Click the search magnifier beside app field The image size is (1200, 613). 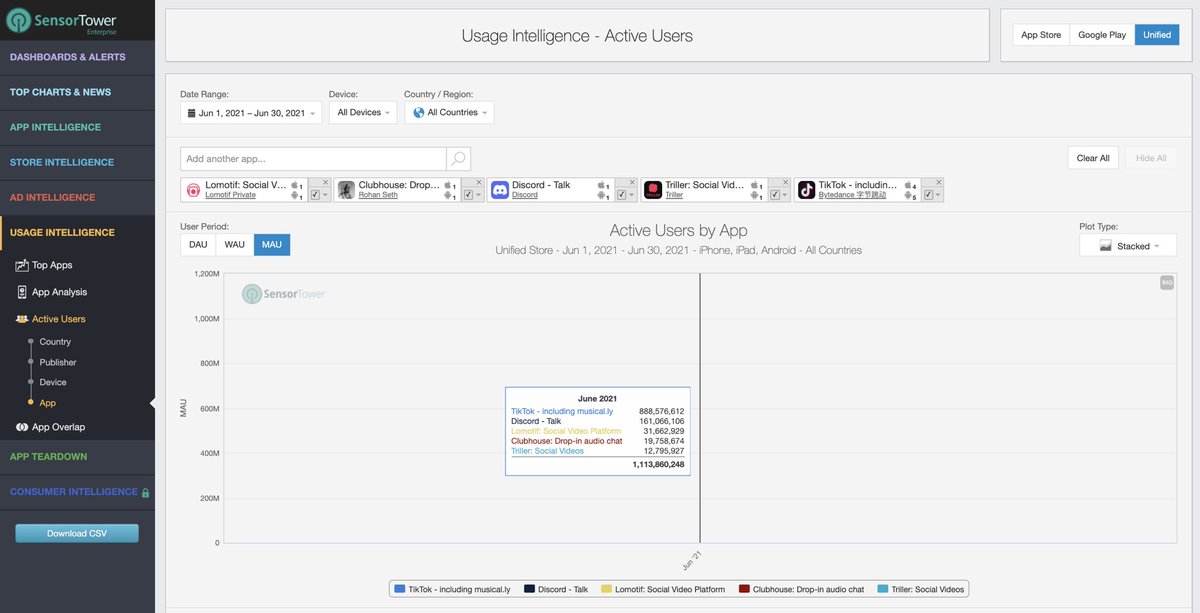coord(458,159)
